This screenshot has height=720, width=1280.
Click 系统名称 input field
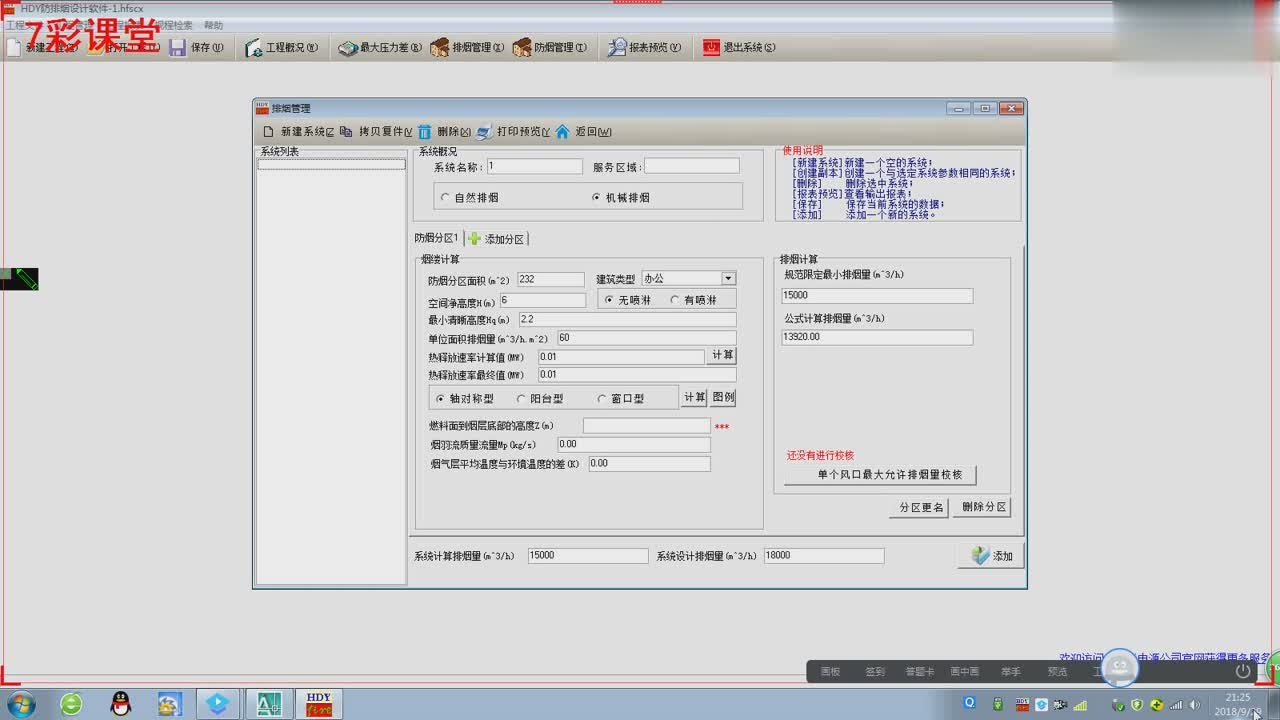tap(534, 167)
